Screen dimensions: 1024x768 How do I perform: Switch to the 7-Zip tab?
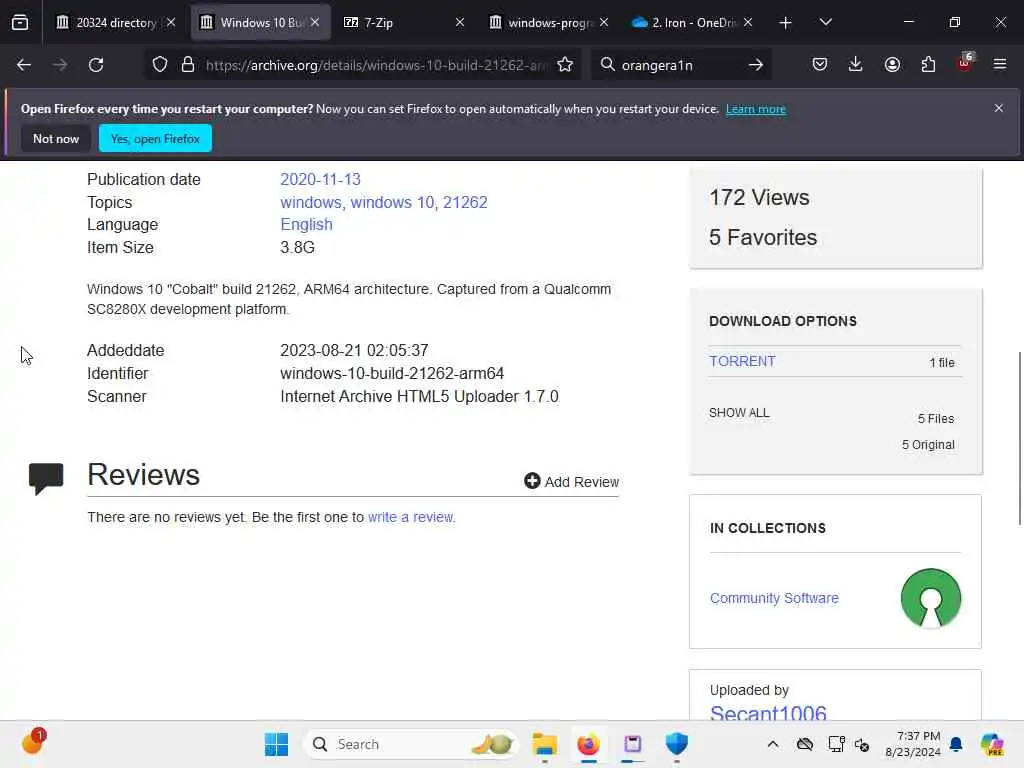click(402, 22)
